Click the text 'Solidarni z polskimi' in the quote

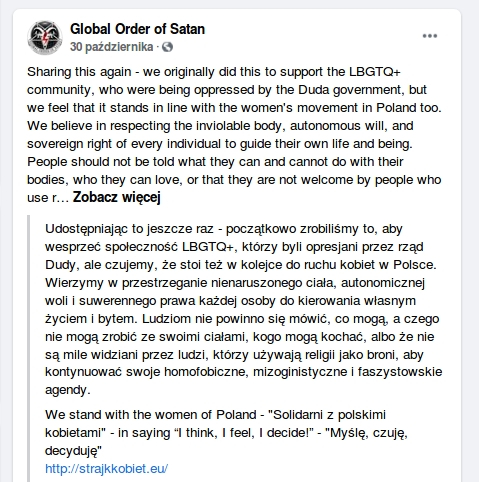[x=327, y=415]
